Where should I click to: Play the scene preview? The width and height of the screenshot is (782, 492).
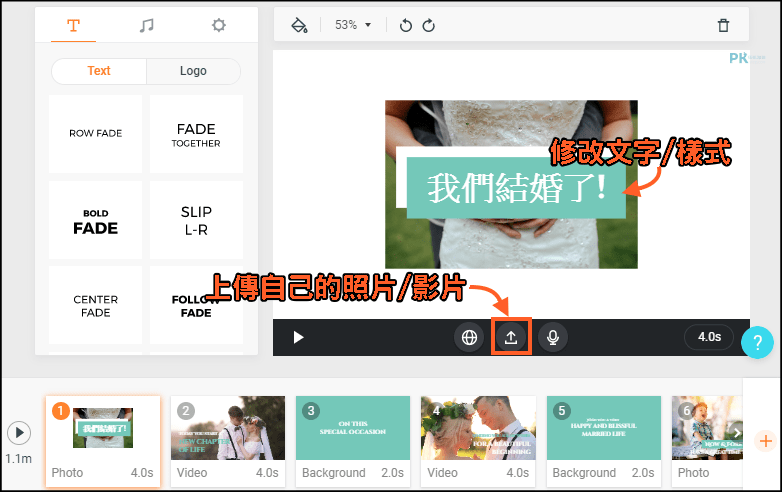tap(298, 337)
